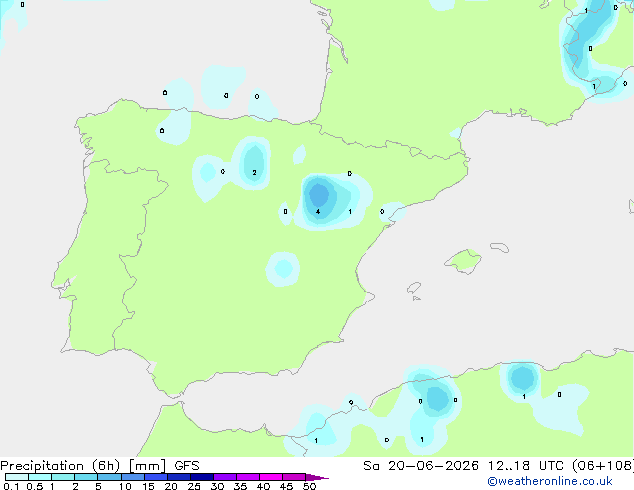
Task: Select the 1–2 mm legend swatch
Action: pyautogui.click(x=63, y=477)
